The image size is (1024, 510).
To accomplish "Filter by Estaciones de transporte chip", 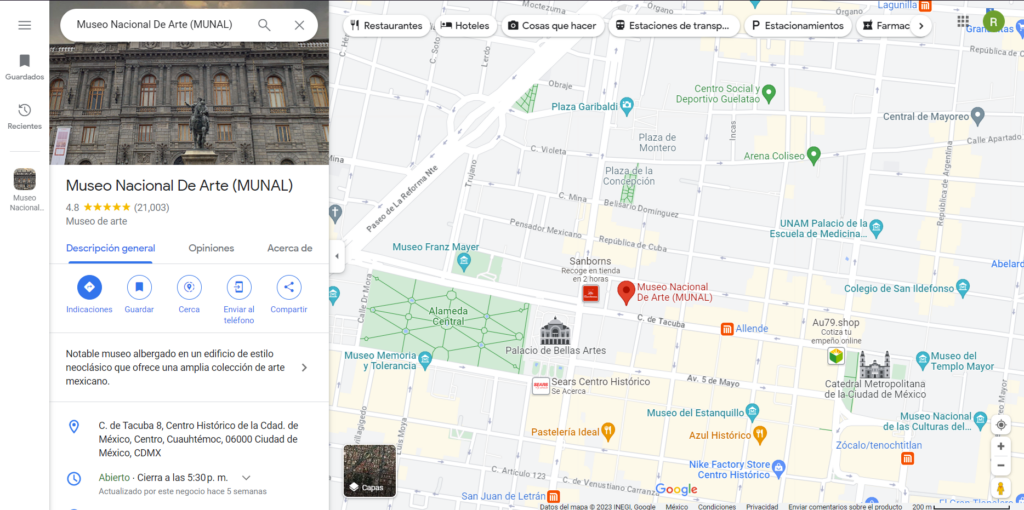I will coord(674,26).
